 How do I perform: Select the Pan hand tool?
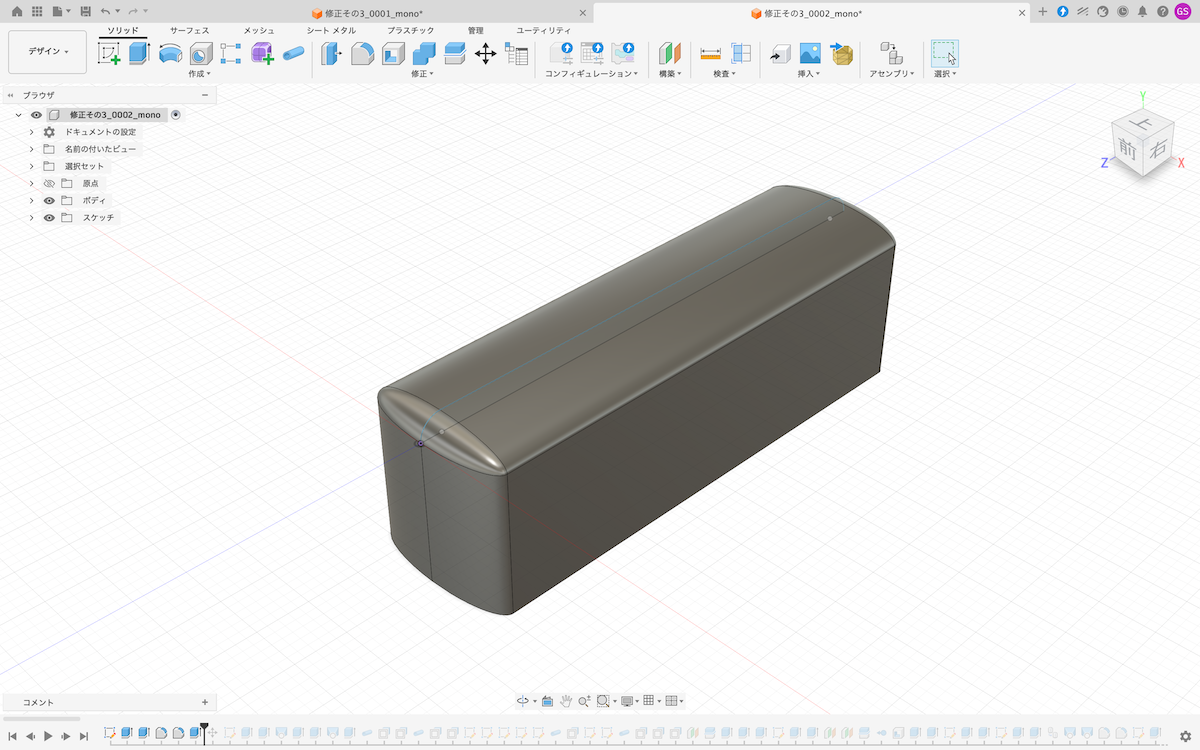pos(566,701)
